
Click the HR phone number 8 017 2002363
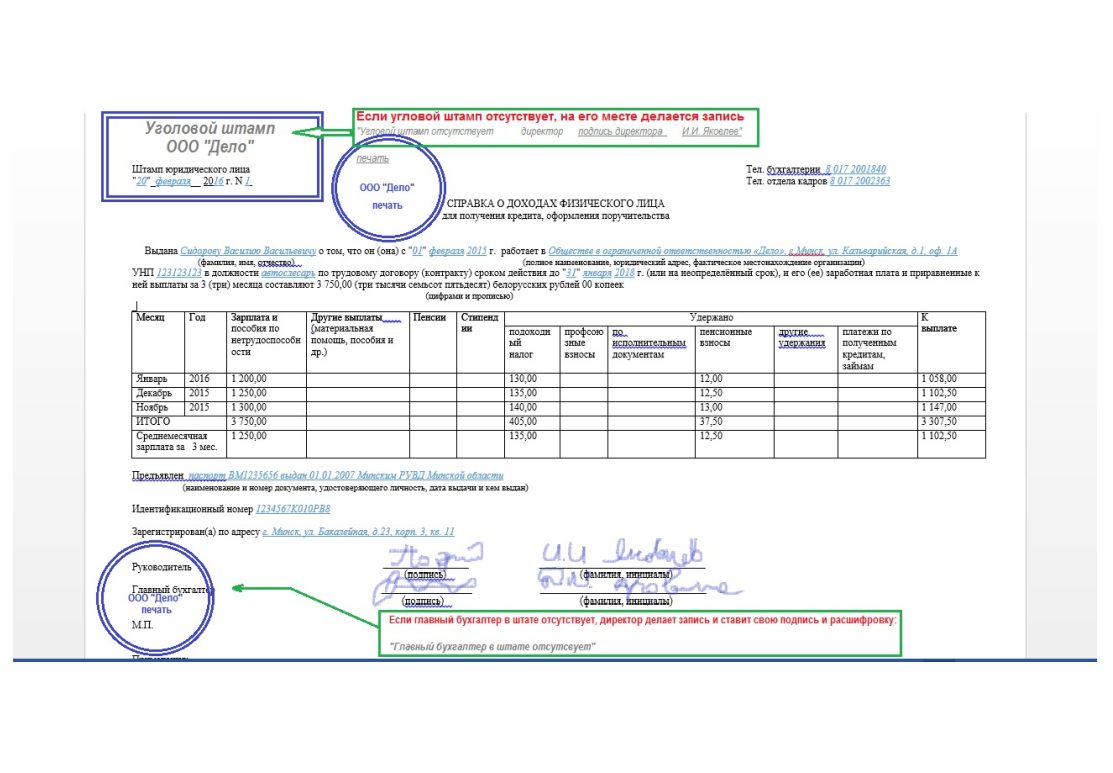860,181
